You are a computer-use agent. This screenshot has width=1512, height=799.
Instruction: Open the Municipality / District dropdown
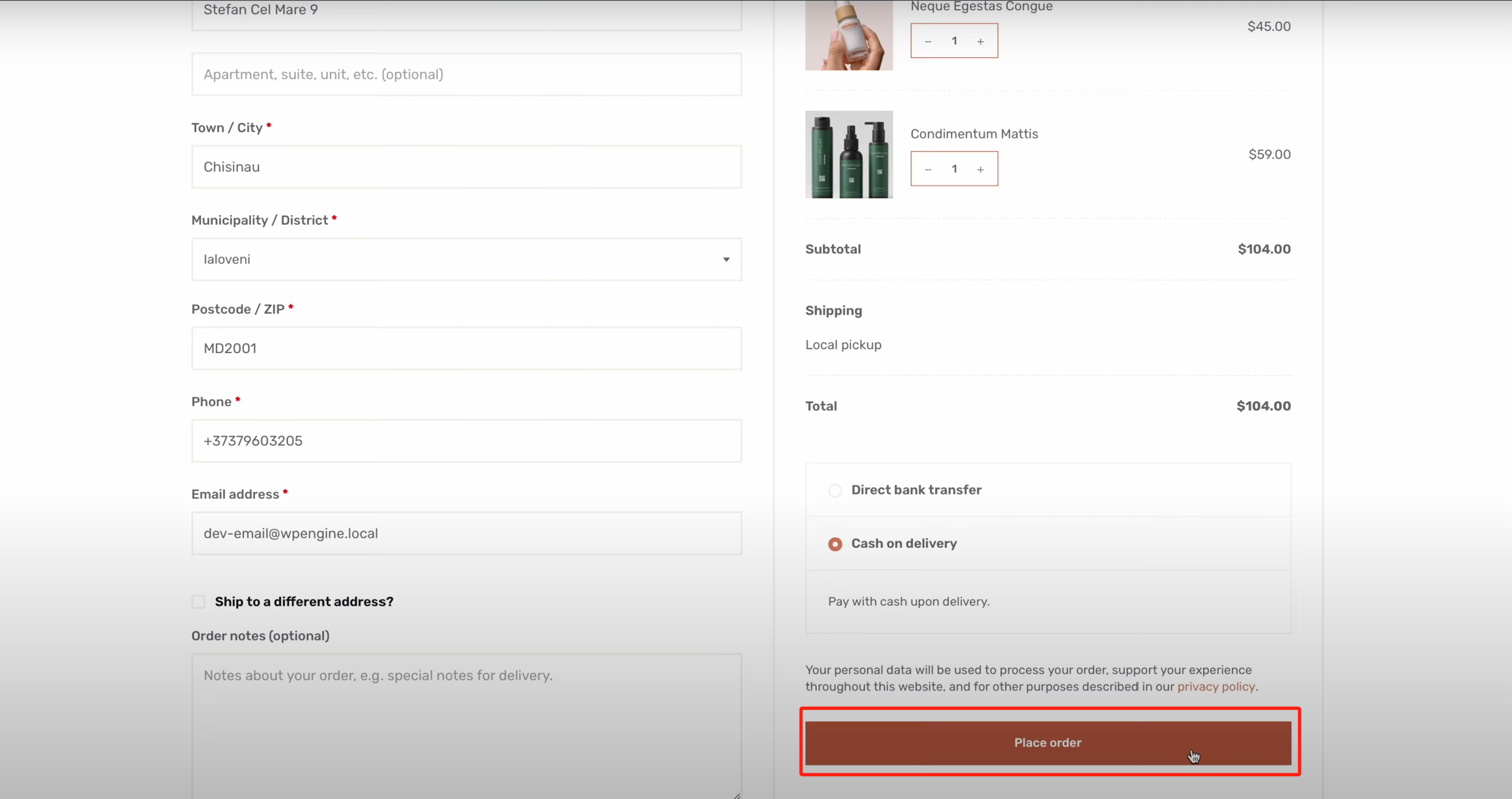pyautogui.click(x=466, y=259)
